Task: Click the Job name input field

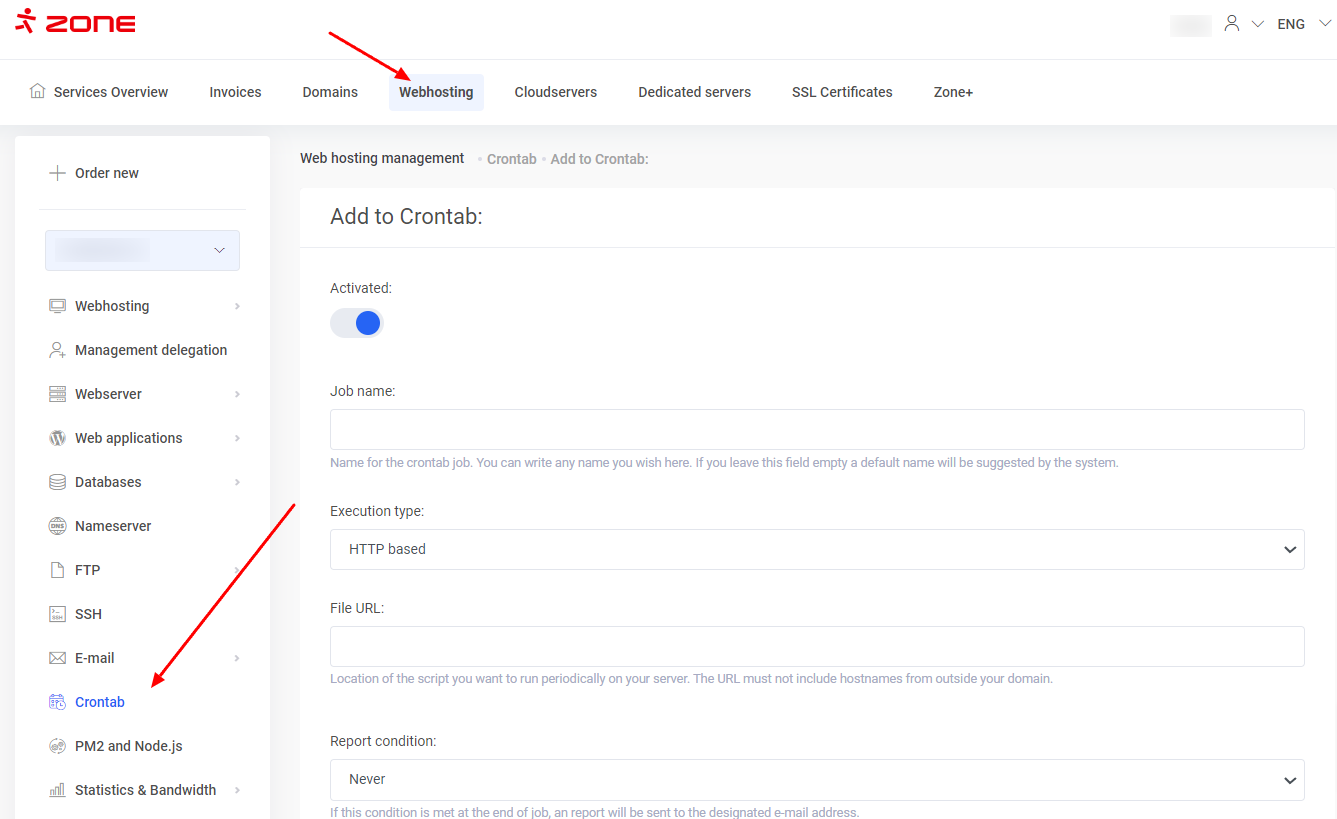Action: (816, 429)
